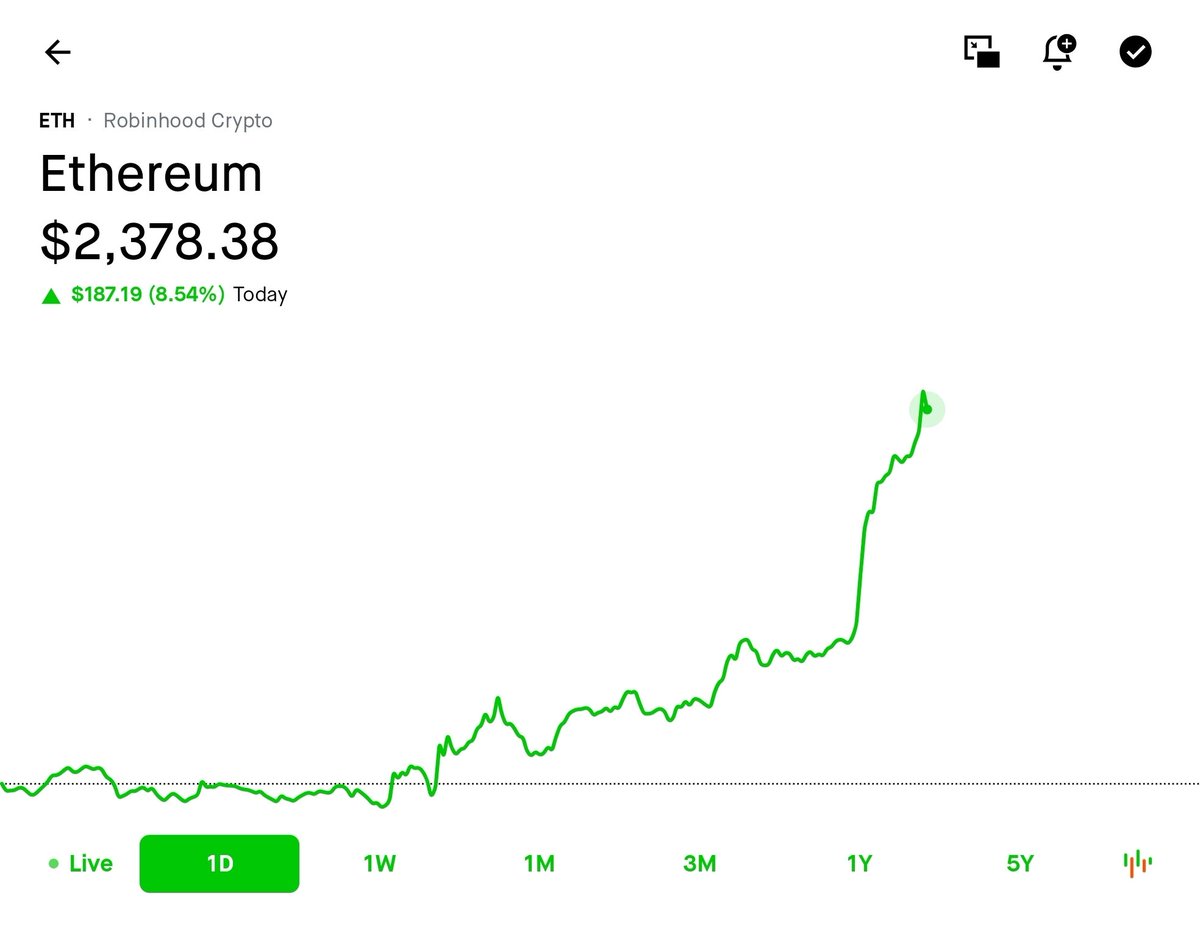Tap the green Live indicator dot
The image size is (1200, 952).
pos(53,864)
